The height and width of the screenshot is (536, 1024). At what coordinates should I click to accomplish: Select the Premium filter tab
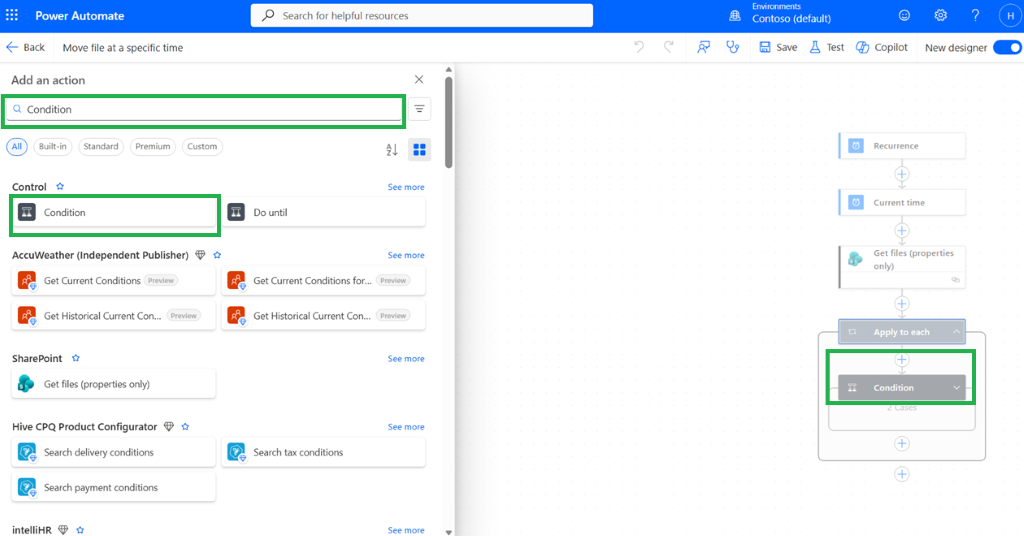click(153, 146)
